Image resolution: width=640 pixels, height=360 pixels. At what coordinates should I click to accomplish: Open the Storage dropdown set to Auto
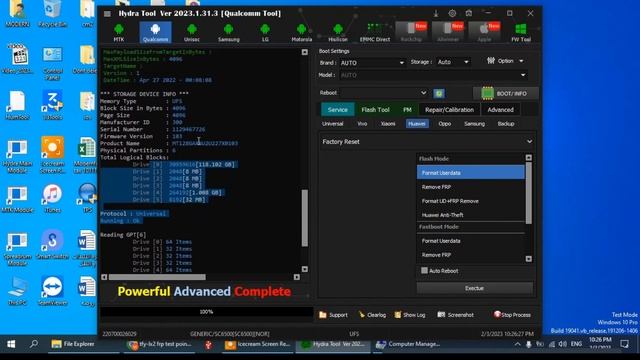453,62
